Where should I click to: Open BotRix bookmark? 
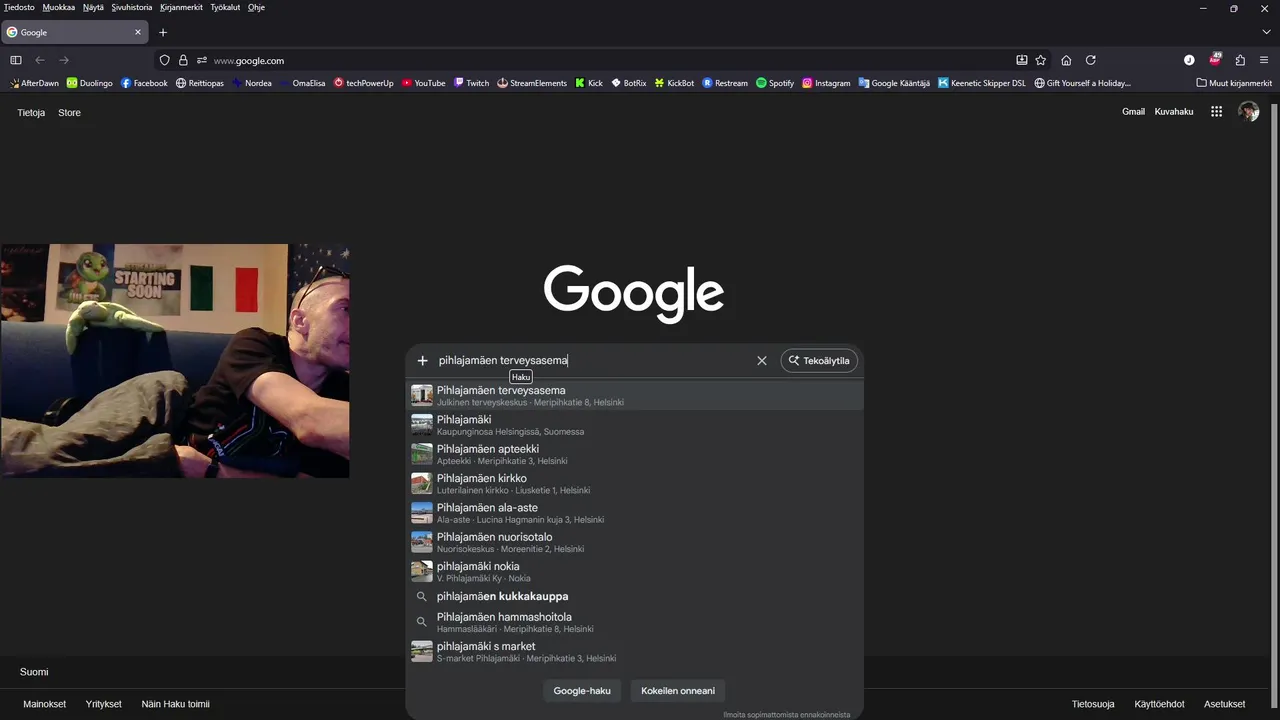tap(629, 83)
